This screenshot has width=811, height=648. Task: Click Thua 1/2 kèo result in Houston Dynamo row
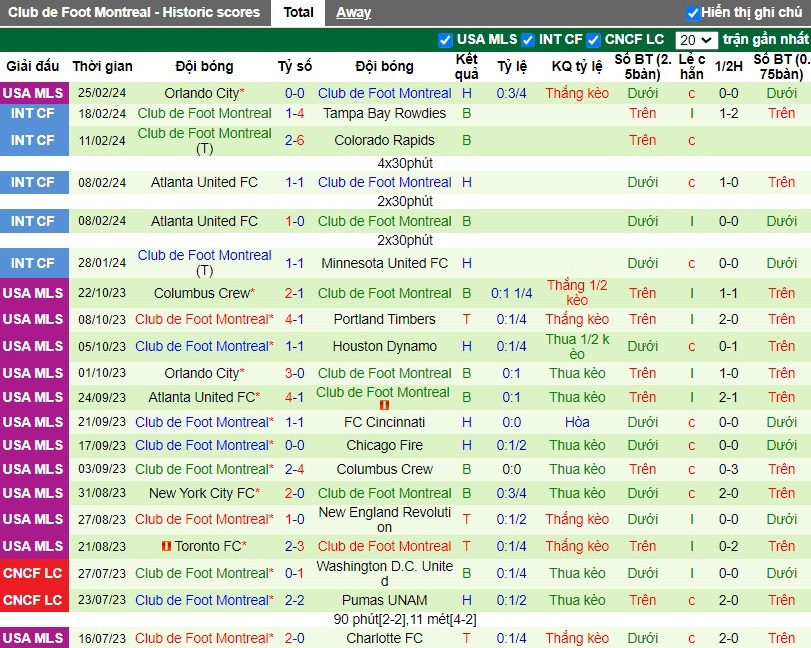coord(577,346)
